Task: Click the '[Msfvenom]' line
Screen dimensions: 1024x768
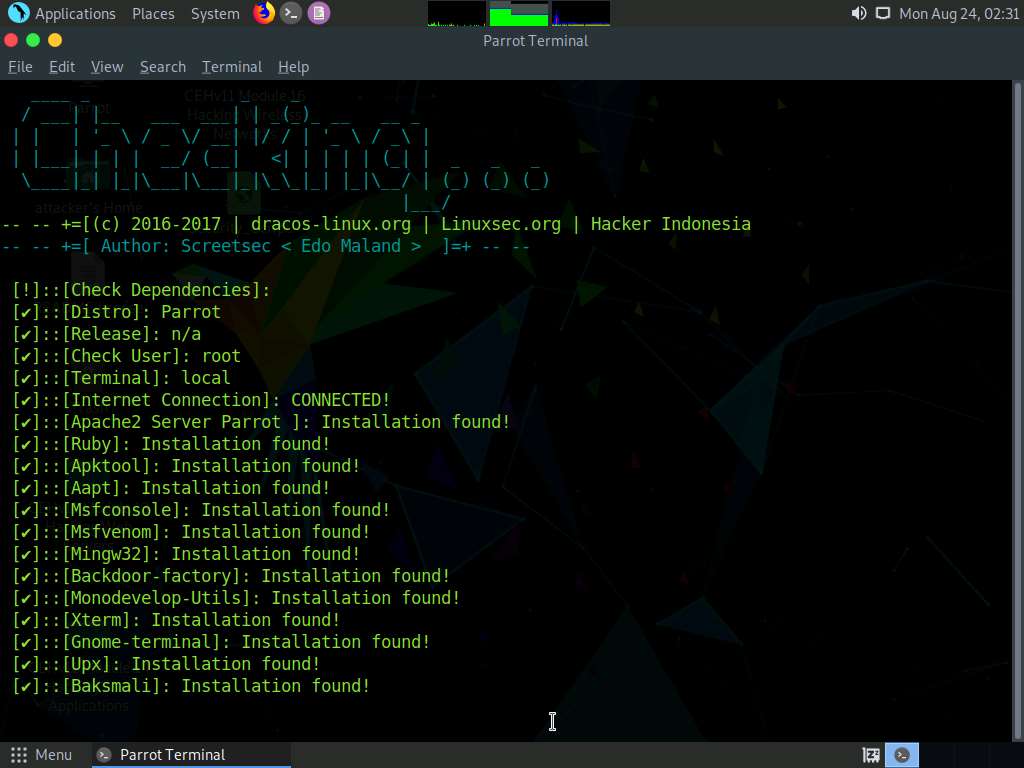Action: point(191,532)
